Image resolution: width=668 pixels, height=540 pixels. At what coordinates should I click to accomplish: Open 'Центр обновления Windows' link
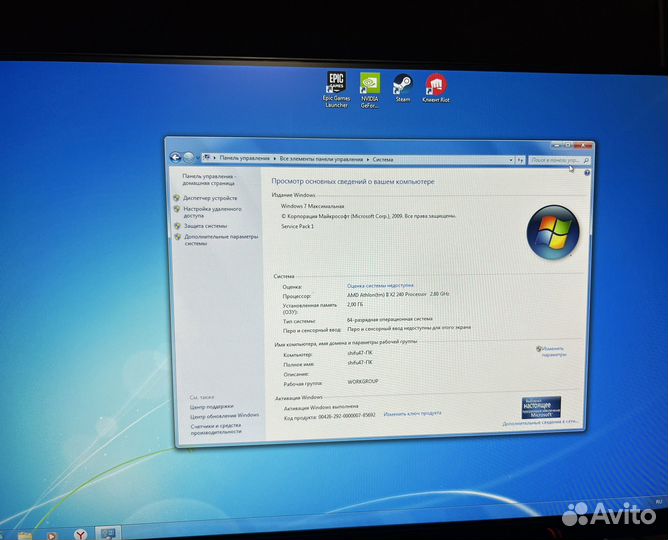[x=225, y=416]
